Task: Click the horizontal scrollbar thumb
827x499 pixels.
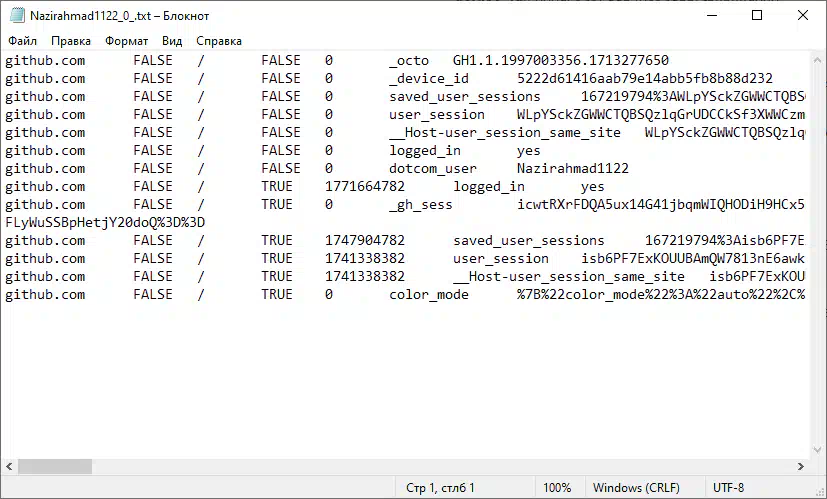Action: pos(55,466)
